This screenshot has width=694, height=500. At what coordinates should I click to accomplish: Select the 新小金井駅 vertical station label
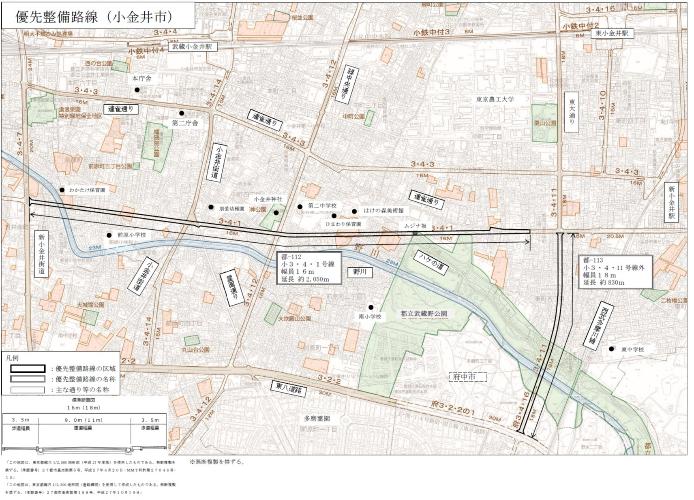[672, 203]
